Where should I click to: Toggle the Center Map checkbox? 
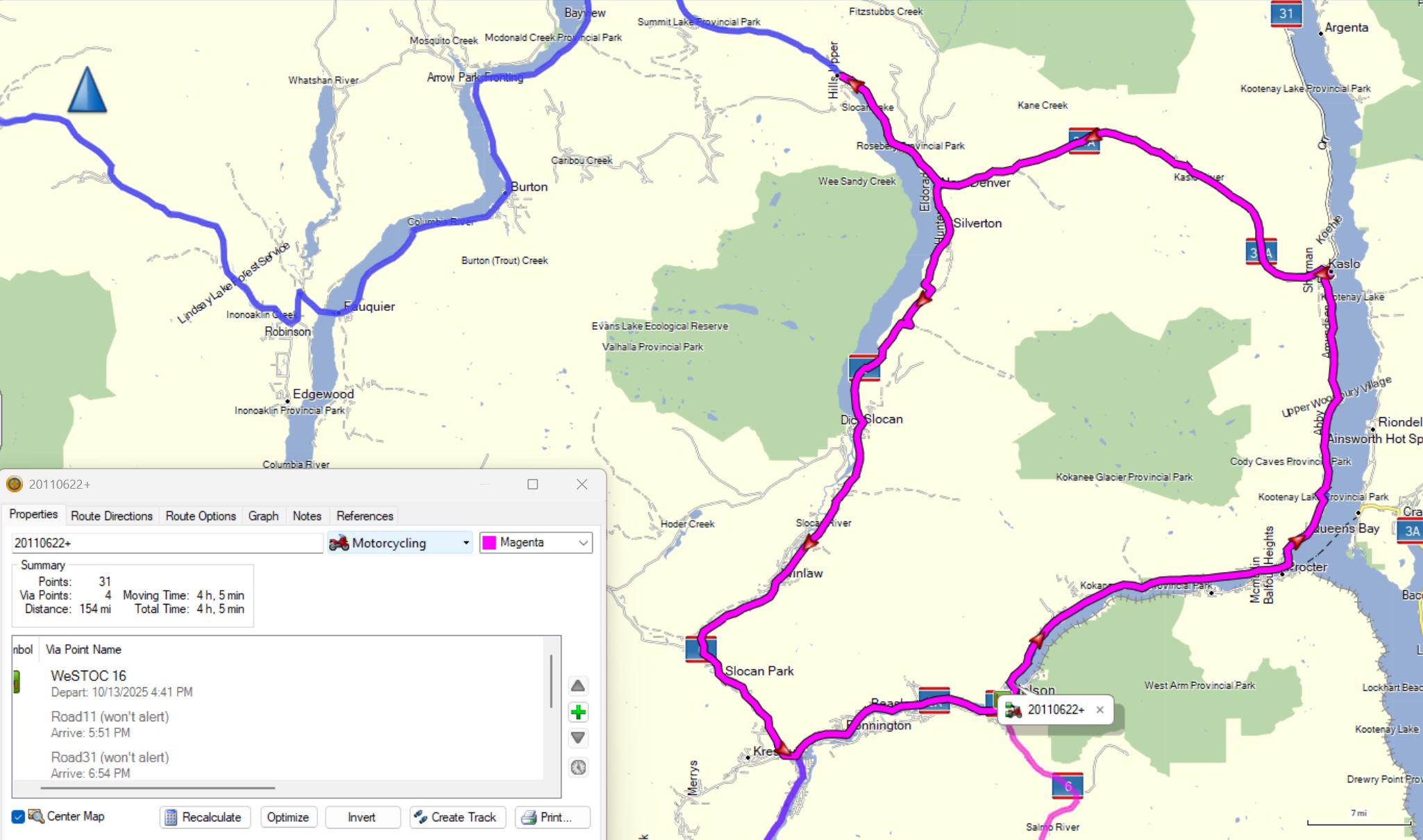[18, 816]
